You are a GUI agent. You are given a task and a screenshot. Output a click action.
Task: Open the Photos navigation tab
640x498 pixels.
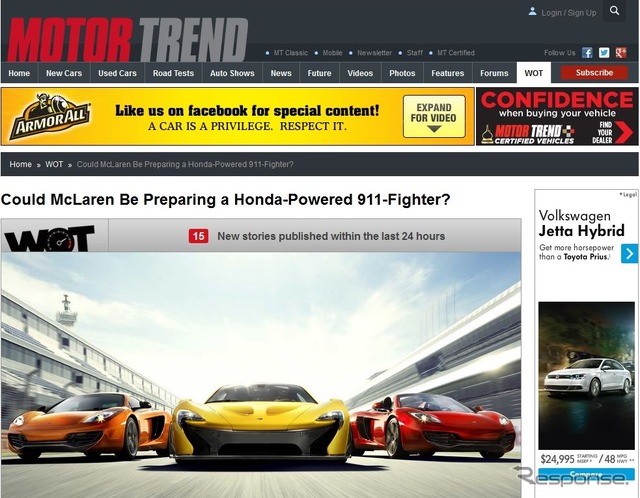(x=402, y=73)
